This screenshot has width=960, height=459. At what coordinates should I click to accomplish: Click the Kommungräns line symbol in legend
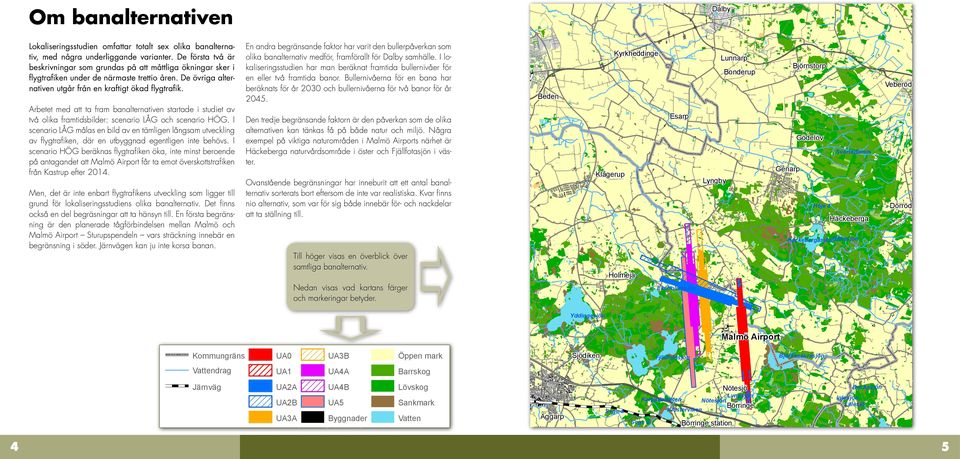pyautogui.click(x=176, y=355)
